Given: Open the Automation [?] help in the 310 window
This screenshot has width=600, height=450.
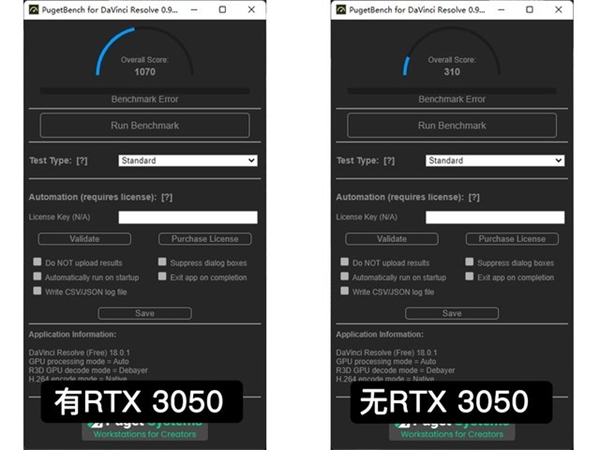Looking at the screenshot, I should pyautogui.click(x=475, y=197).
